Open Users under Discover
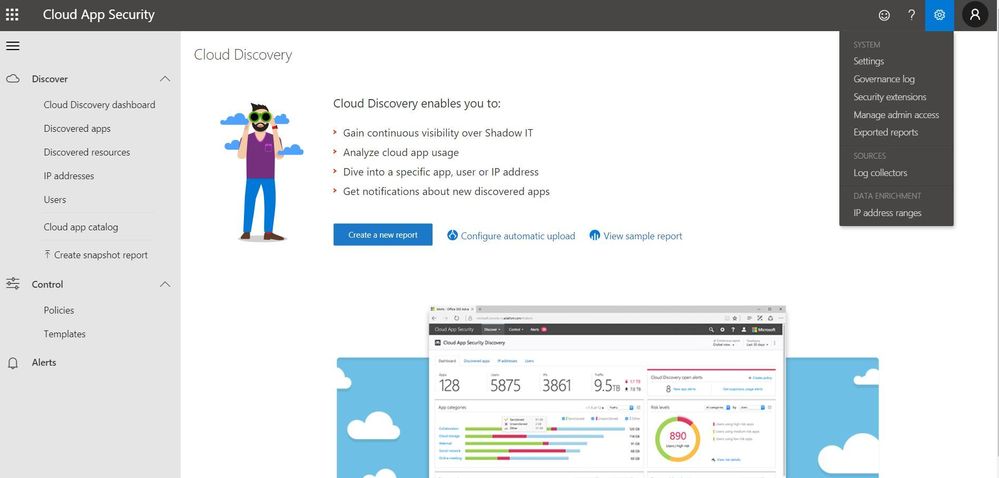The image size is (999, 478). (55, 199)
